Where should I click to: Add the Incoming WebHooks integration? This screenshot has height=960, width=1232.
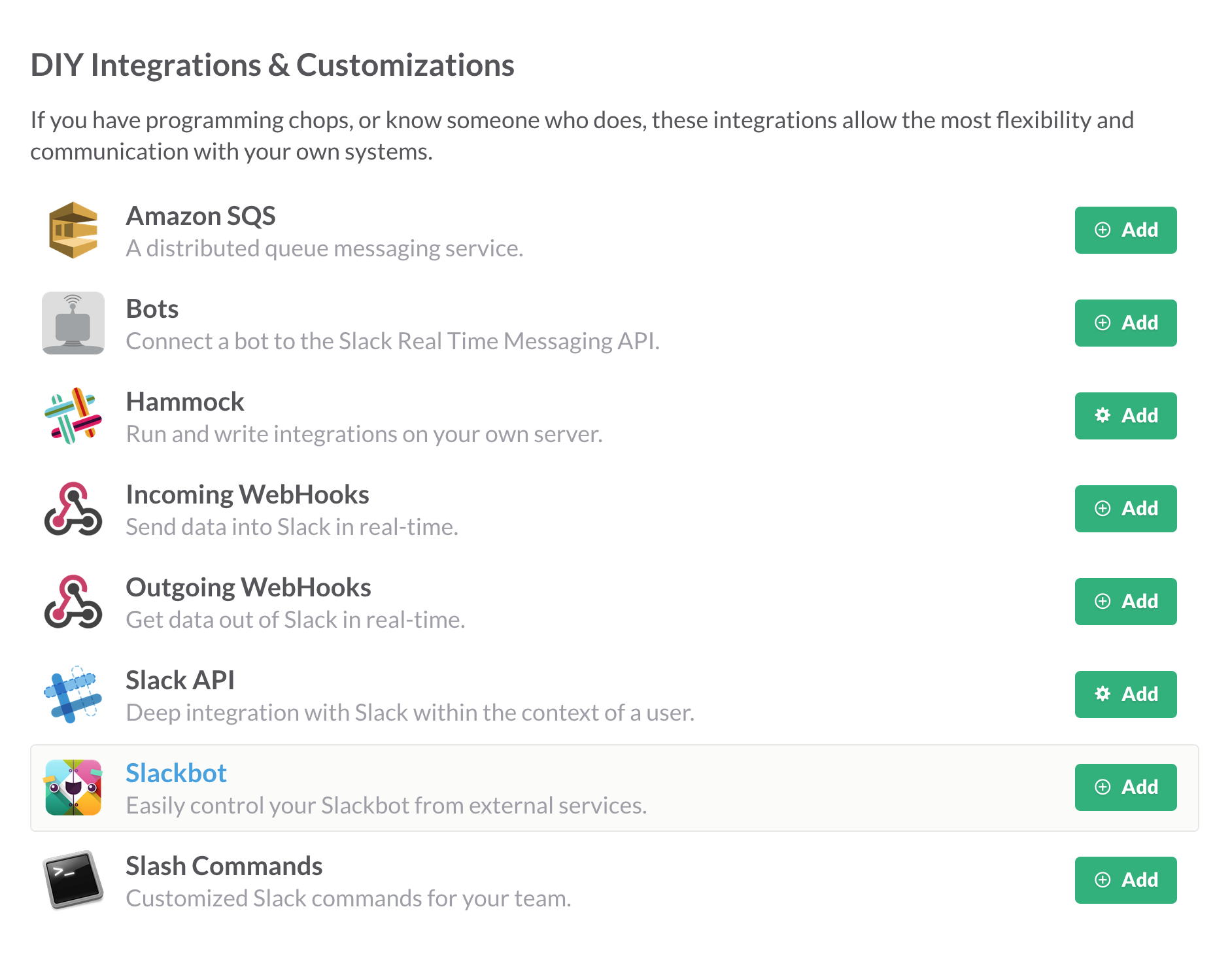pyautogui.click(x=1125, y=509)
